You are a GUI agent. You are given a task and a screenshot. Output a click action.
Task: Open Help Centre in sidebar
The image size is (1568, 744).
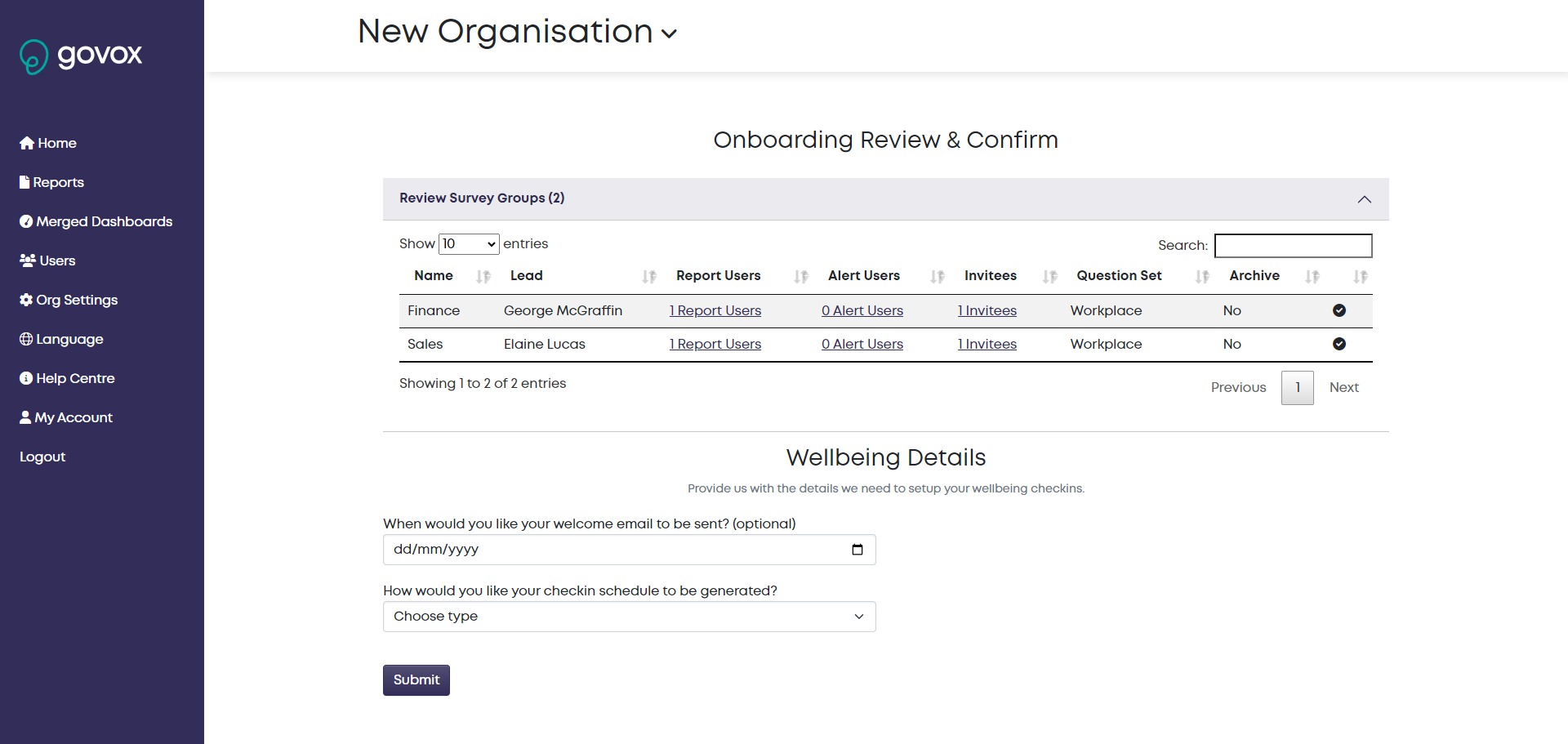point(67,378)
